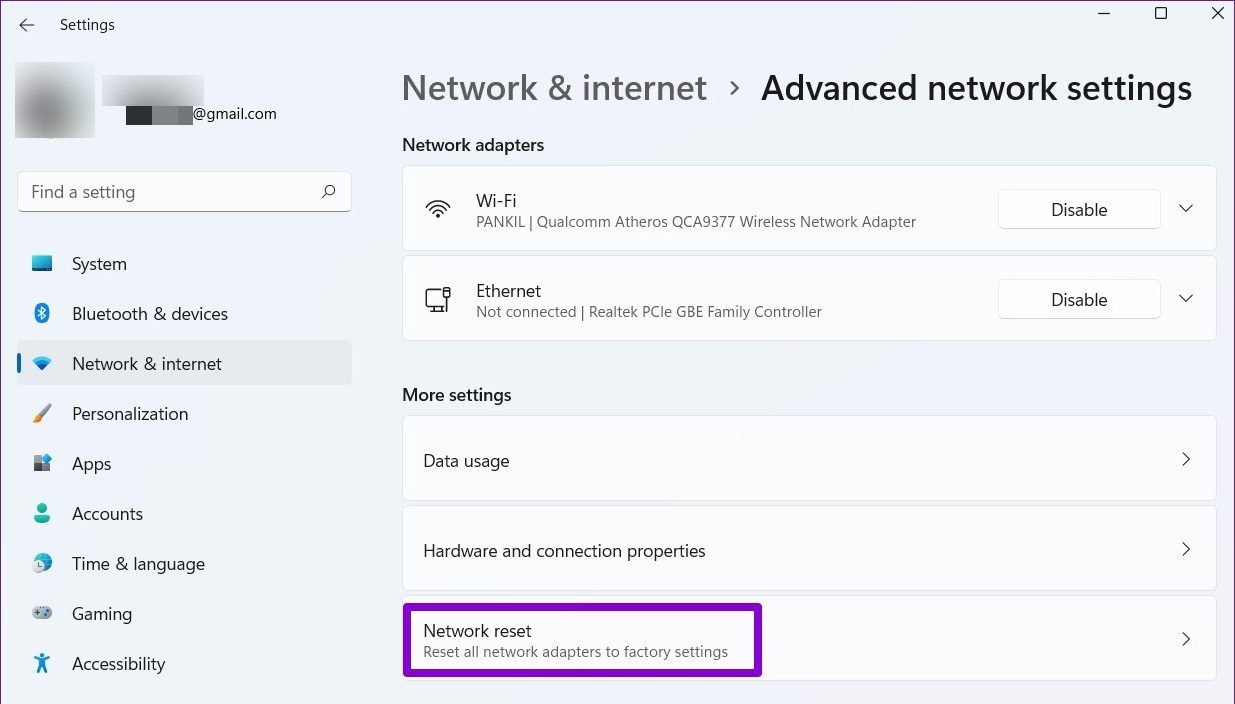Click the Apps grid icon in sidebar
Viewport: 1235px width, 704px height.
click(42, 463)
